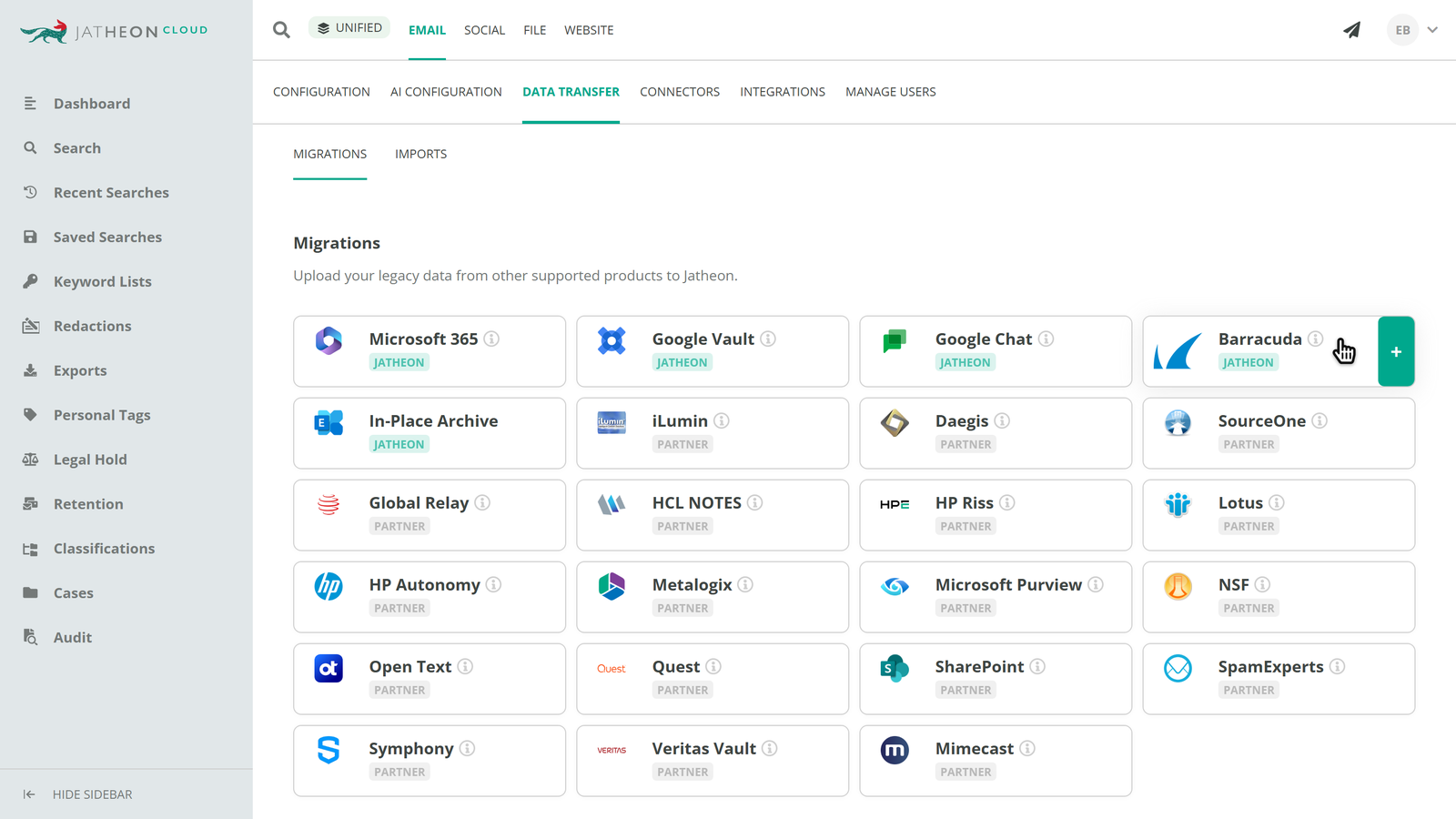Click the info icon next to Daegis
This screenshot has width=1456, height=819.
coord(1002,420)
